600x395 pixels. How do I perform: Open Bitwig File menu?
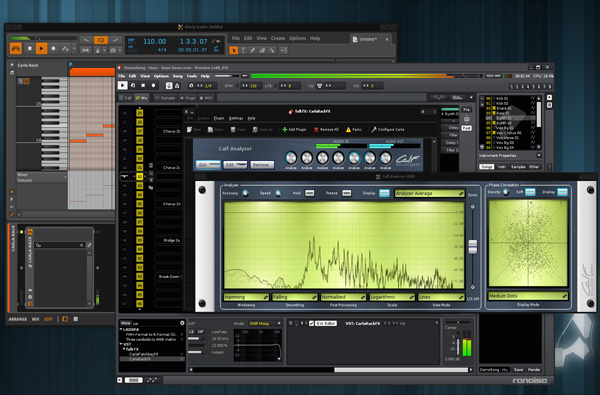click(236, 38)
